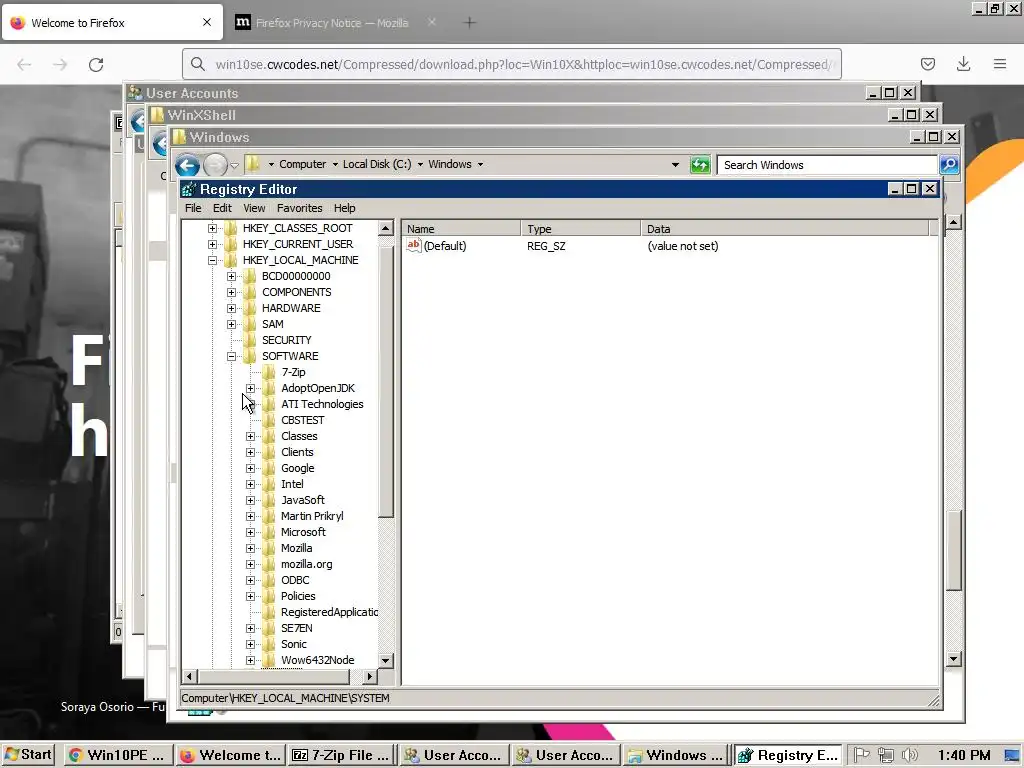Screen dimensions: 1024x768
Task: Open the Firefox hamburger menu
Action: click(x=1000, y=64)
